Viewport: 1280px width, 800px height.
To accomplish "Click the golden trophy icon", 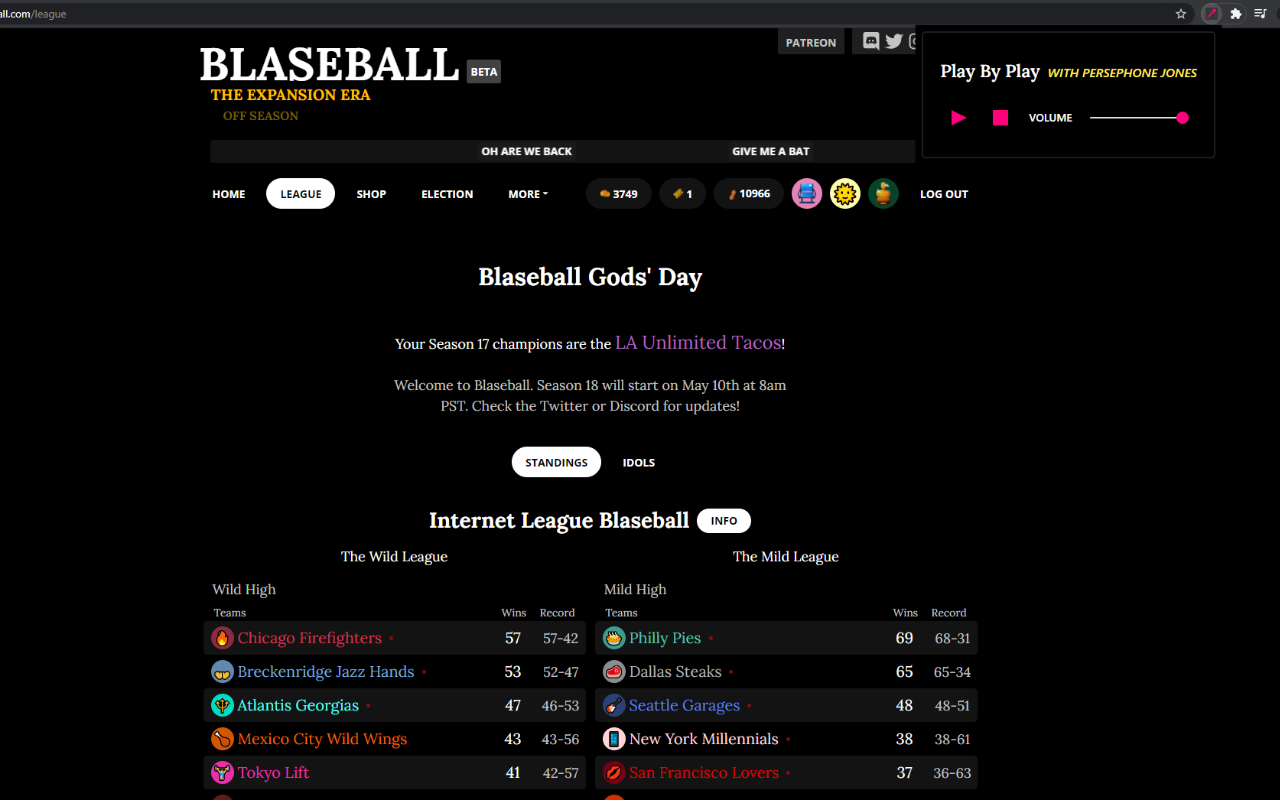I will coord(883,194).
